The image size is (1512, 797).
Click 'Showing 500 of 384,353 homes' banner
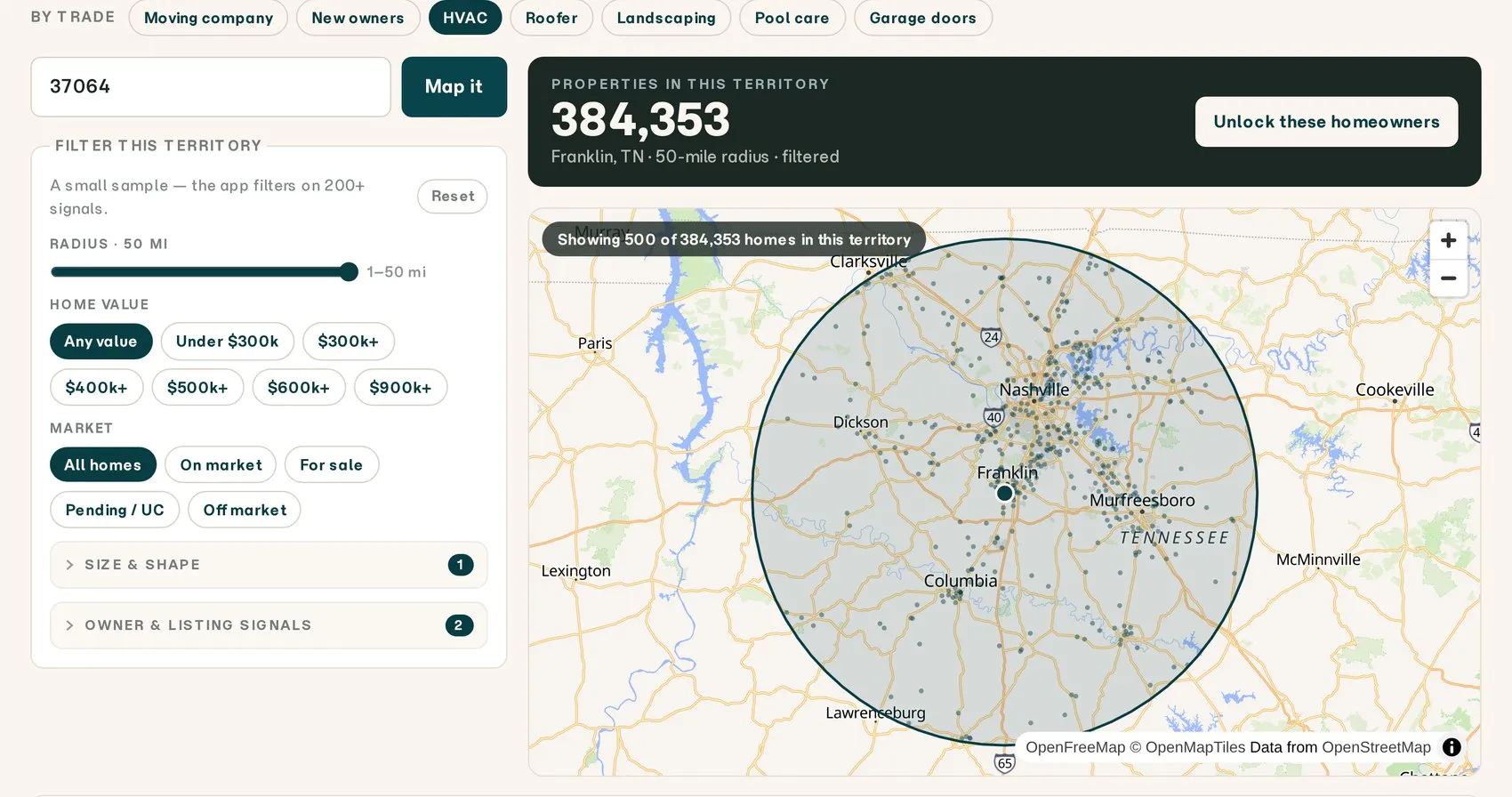pos(734,239)
